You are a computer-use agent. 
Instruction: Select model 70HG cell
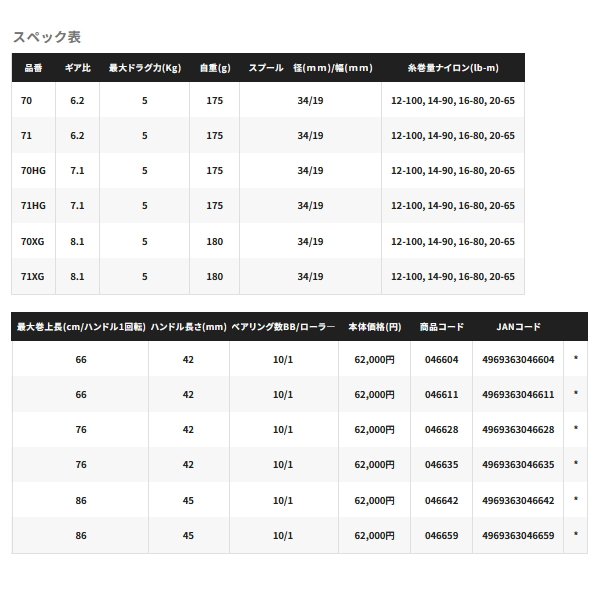coord(33,171)
